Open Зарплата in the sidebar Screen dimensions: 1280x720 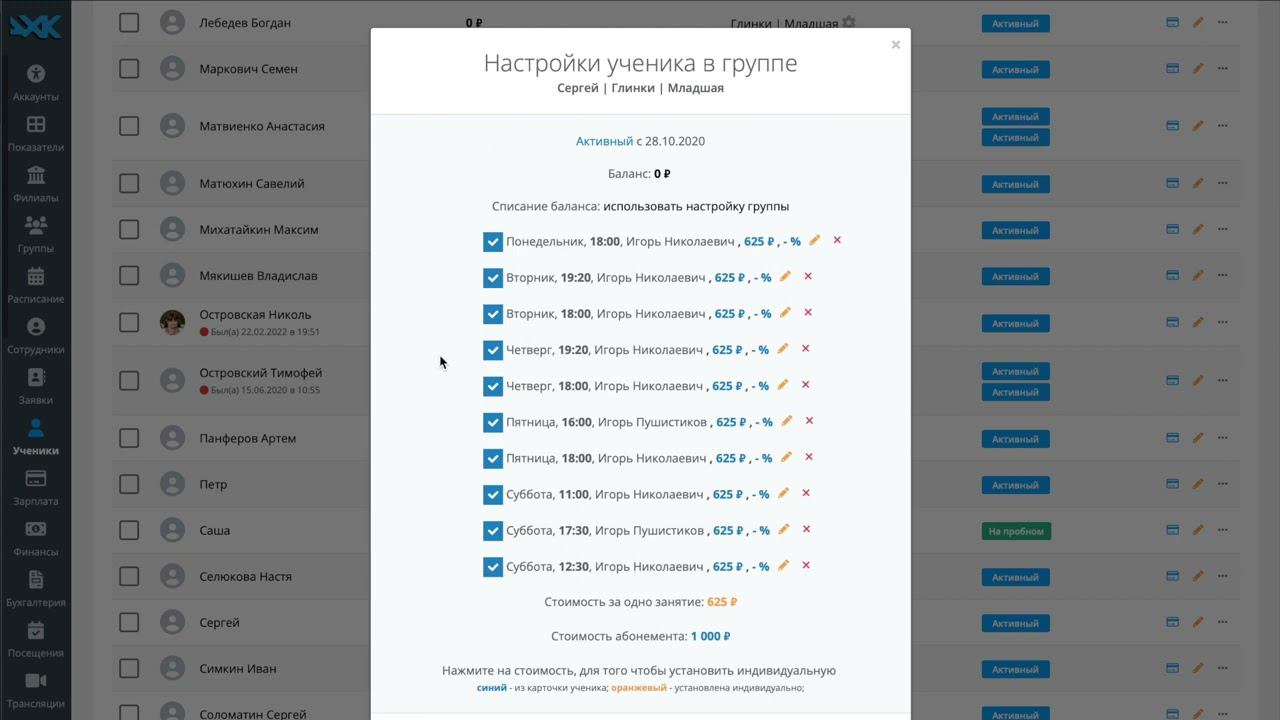pos(36,487)
